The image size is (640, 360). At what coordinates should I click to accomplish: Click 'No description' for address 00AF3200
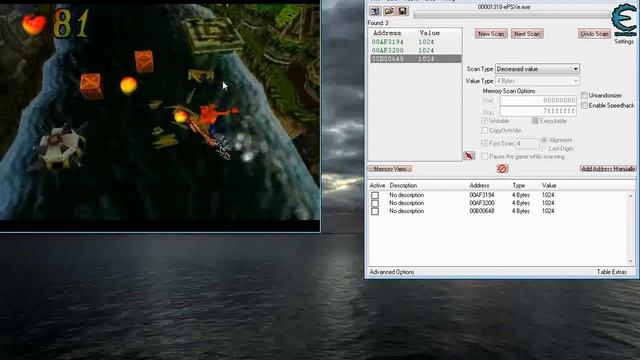[x=407, y=203]
